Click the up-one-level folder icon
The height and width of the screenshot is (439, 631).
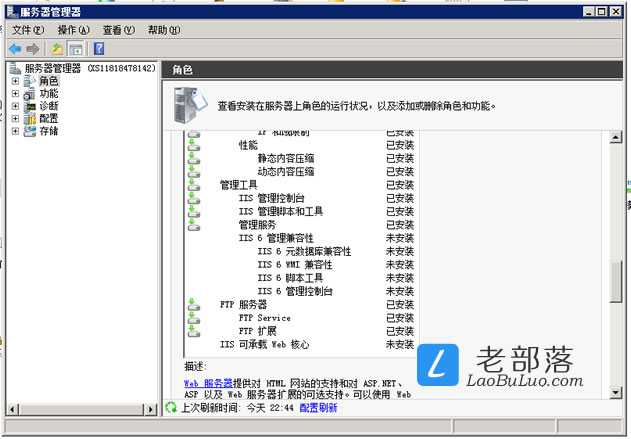(x=58, y=49)
